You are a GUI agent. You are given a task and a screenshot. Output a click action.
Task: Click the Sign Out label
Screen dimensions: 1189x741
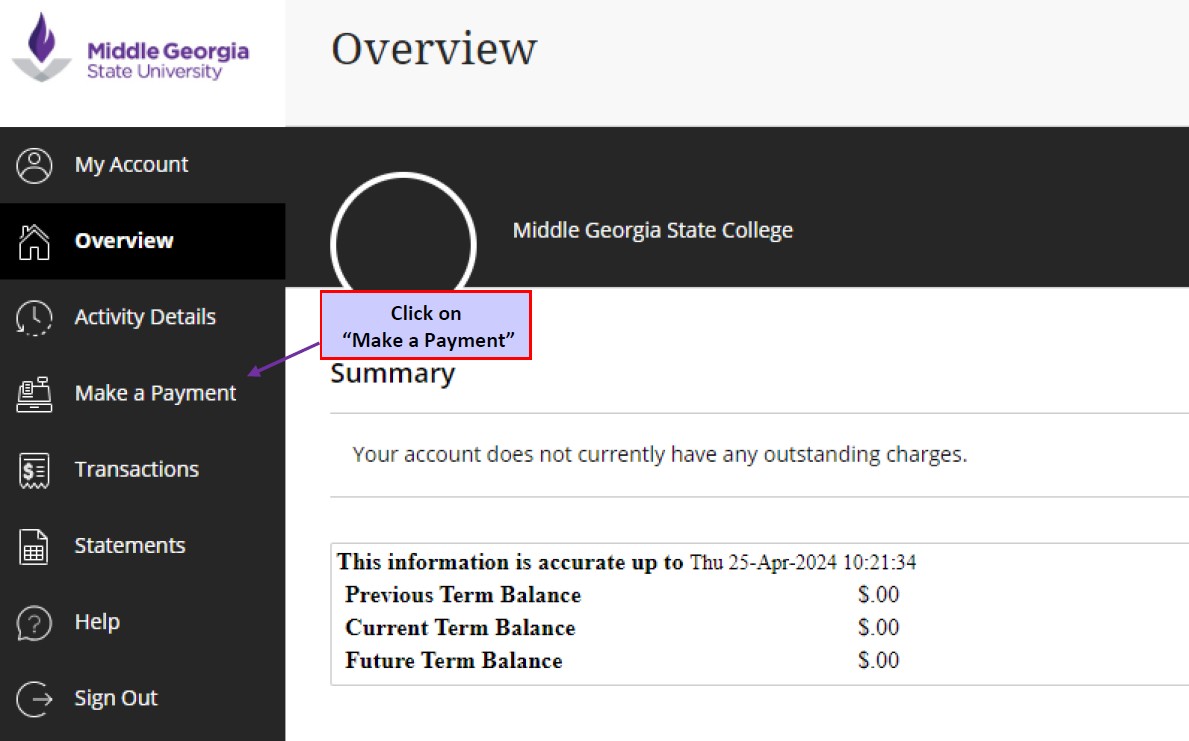(x=116, y=698)
